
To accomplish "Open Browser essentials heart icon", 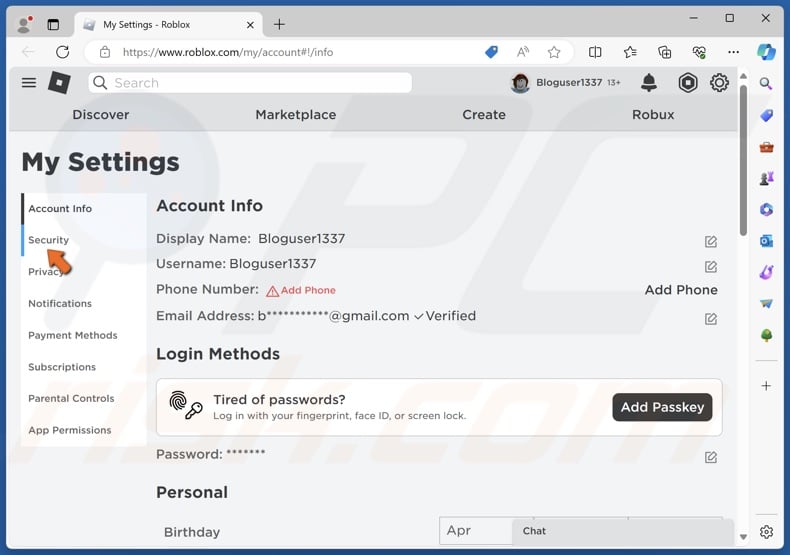I will pyautogui.click(x=699, y=52).
